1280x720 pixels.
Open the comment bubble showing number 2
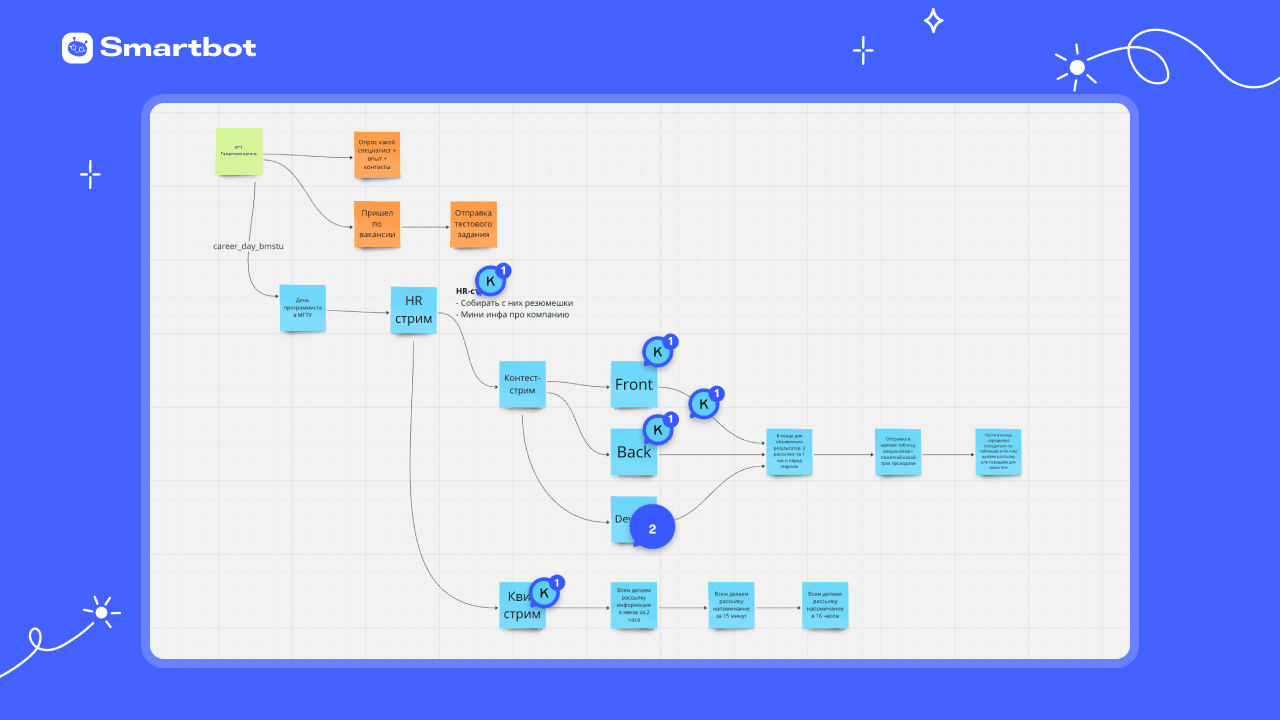coord(652,528)
